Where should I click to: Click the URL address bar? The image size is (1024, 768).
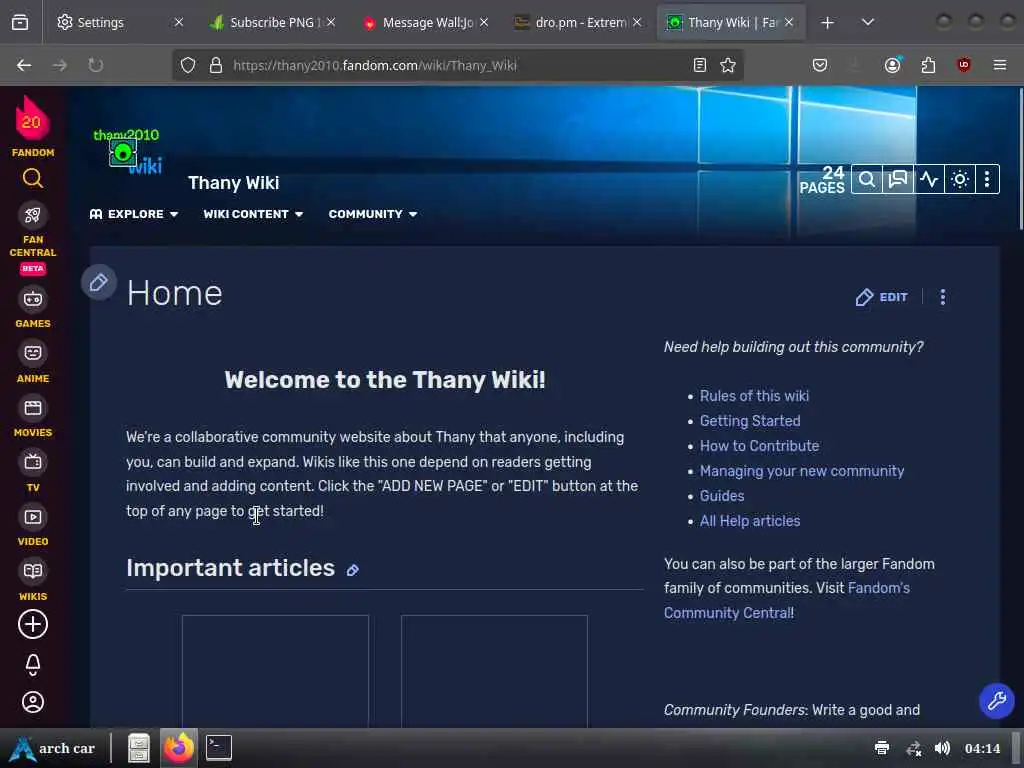click(457, 65)
